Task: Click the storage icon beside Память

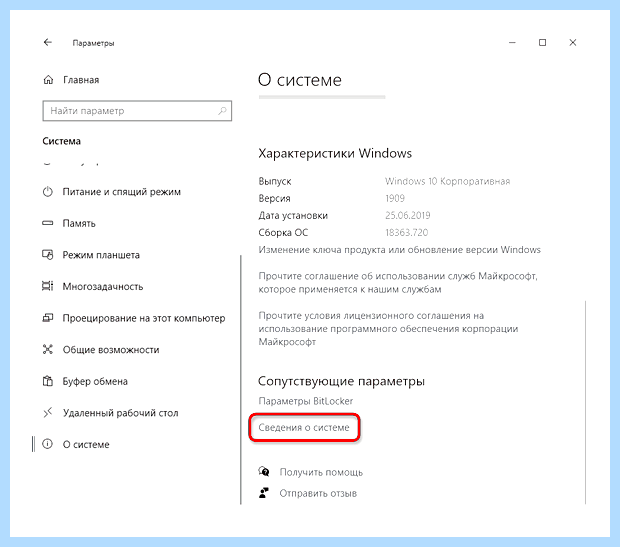Action: tap(47, 223)
